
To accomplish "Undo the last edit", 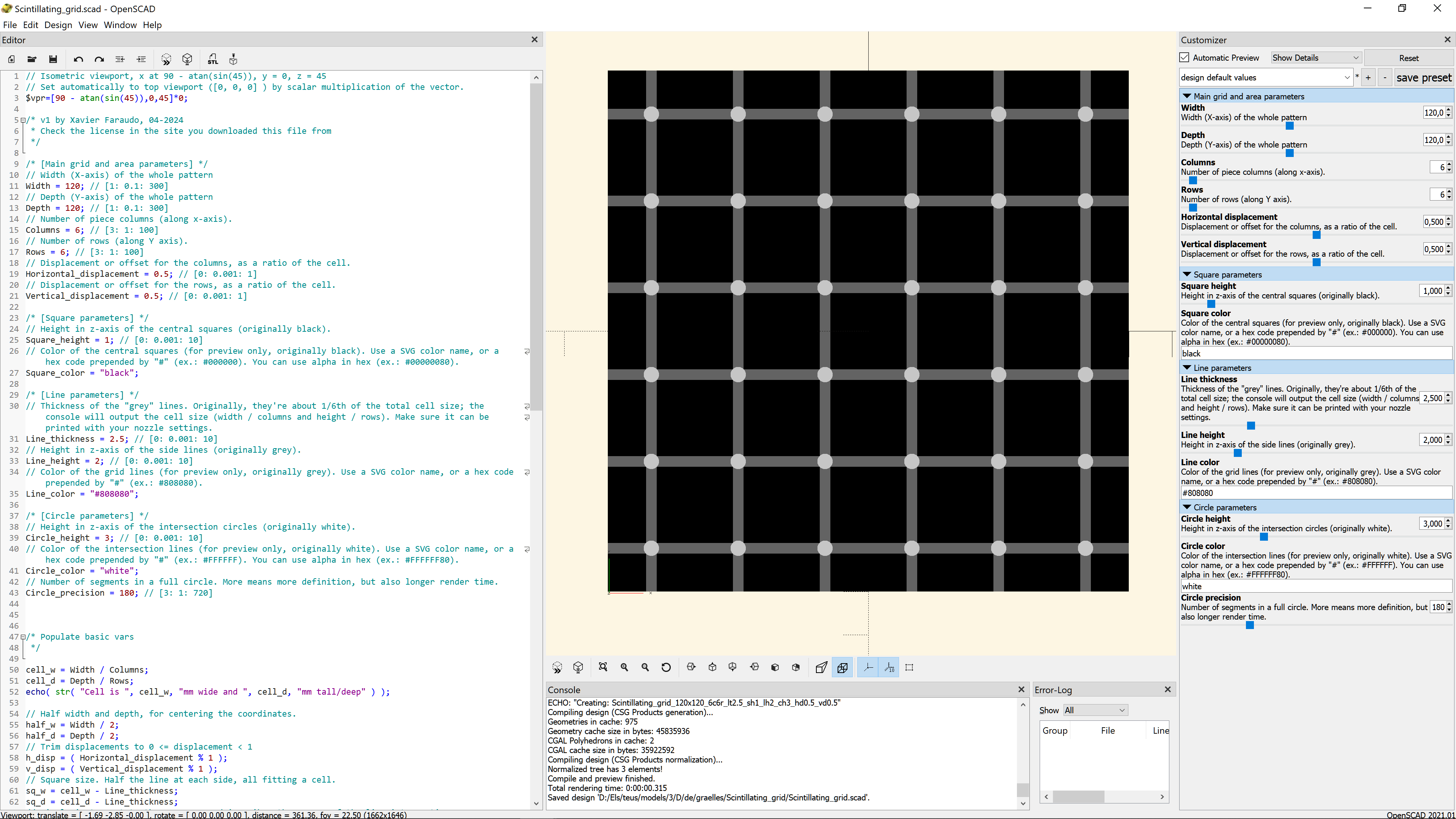I will [x=78, y=59].
